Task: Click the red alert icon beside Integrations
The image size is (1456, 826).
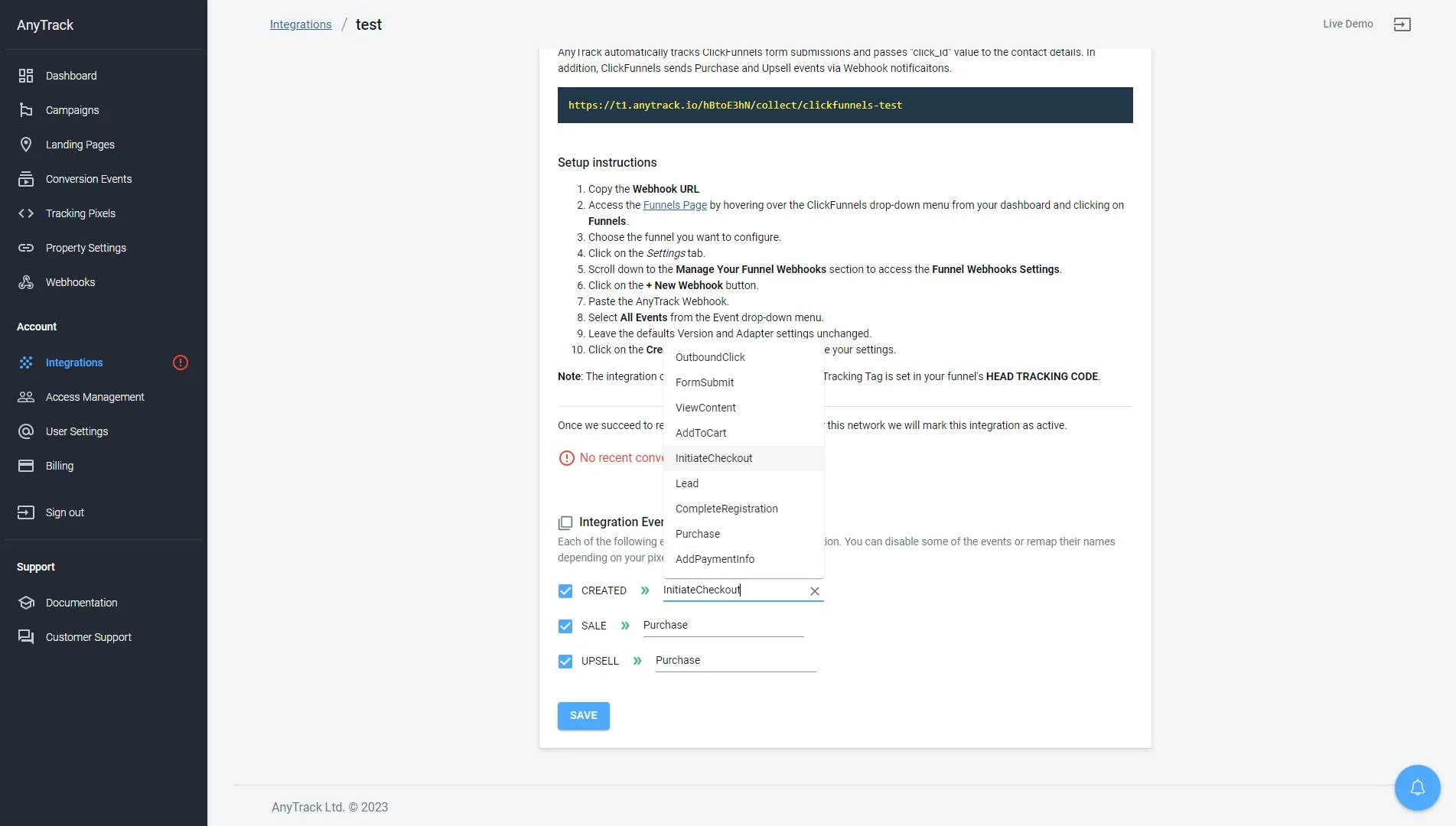Action: [x=181, y=363]
